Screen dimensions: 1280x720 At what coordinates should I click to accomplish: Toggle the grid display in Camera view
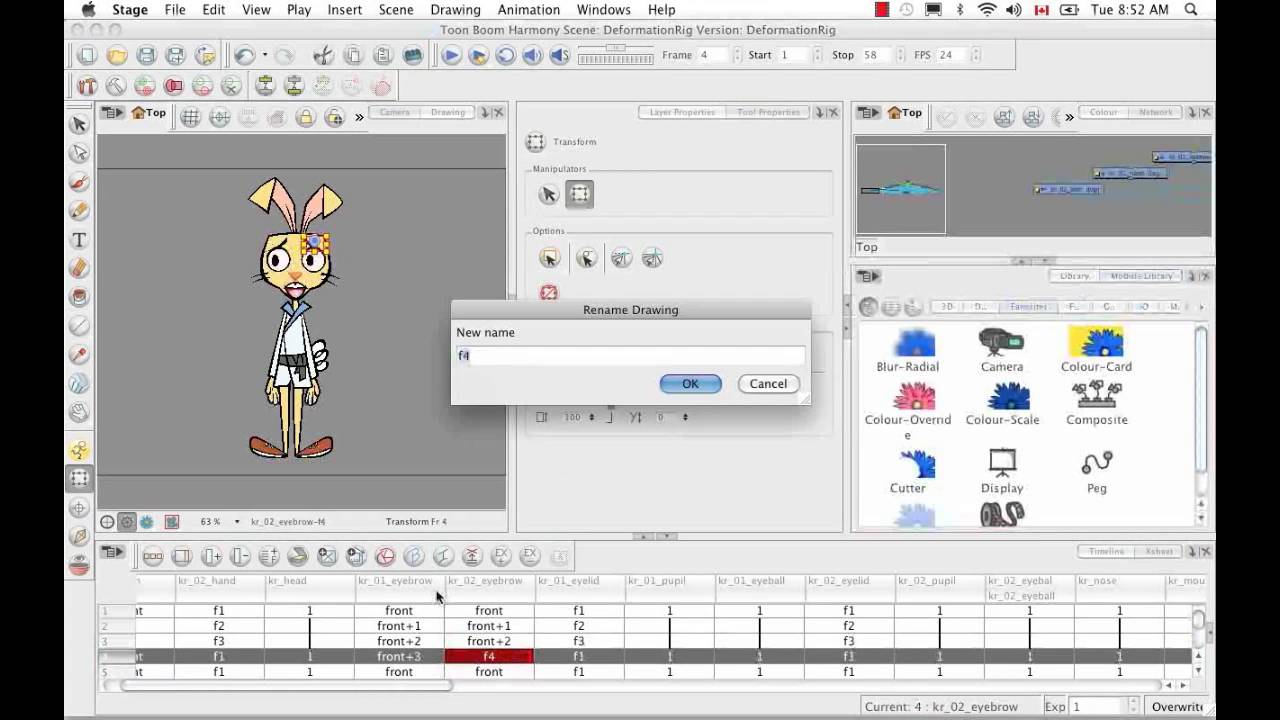pos(190,117)
